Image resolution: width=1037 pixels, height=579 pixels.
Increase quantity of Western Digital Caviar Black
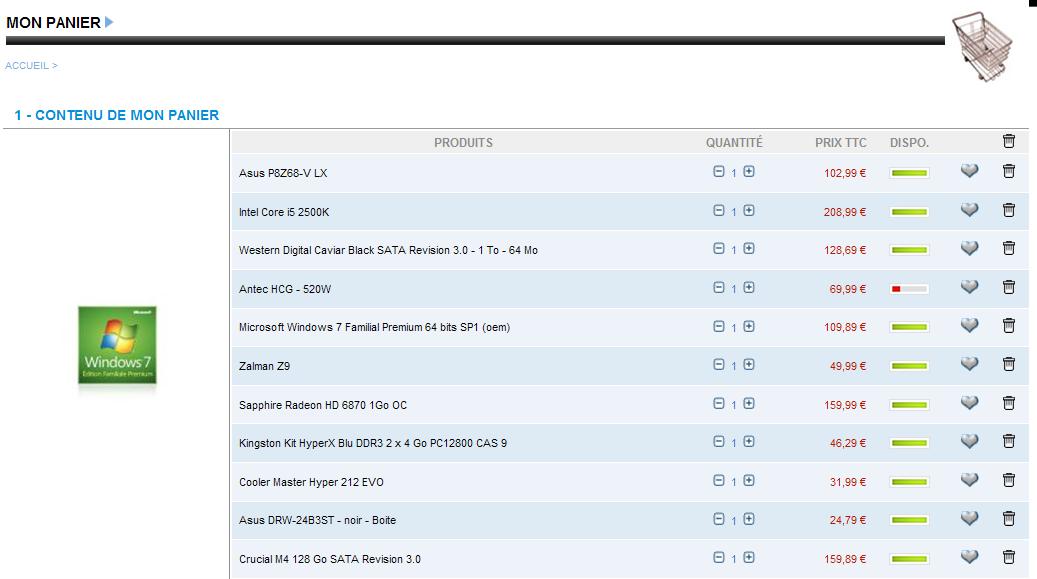pos(749,249)
